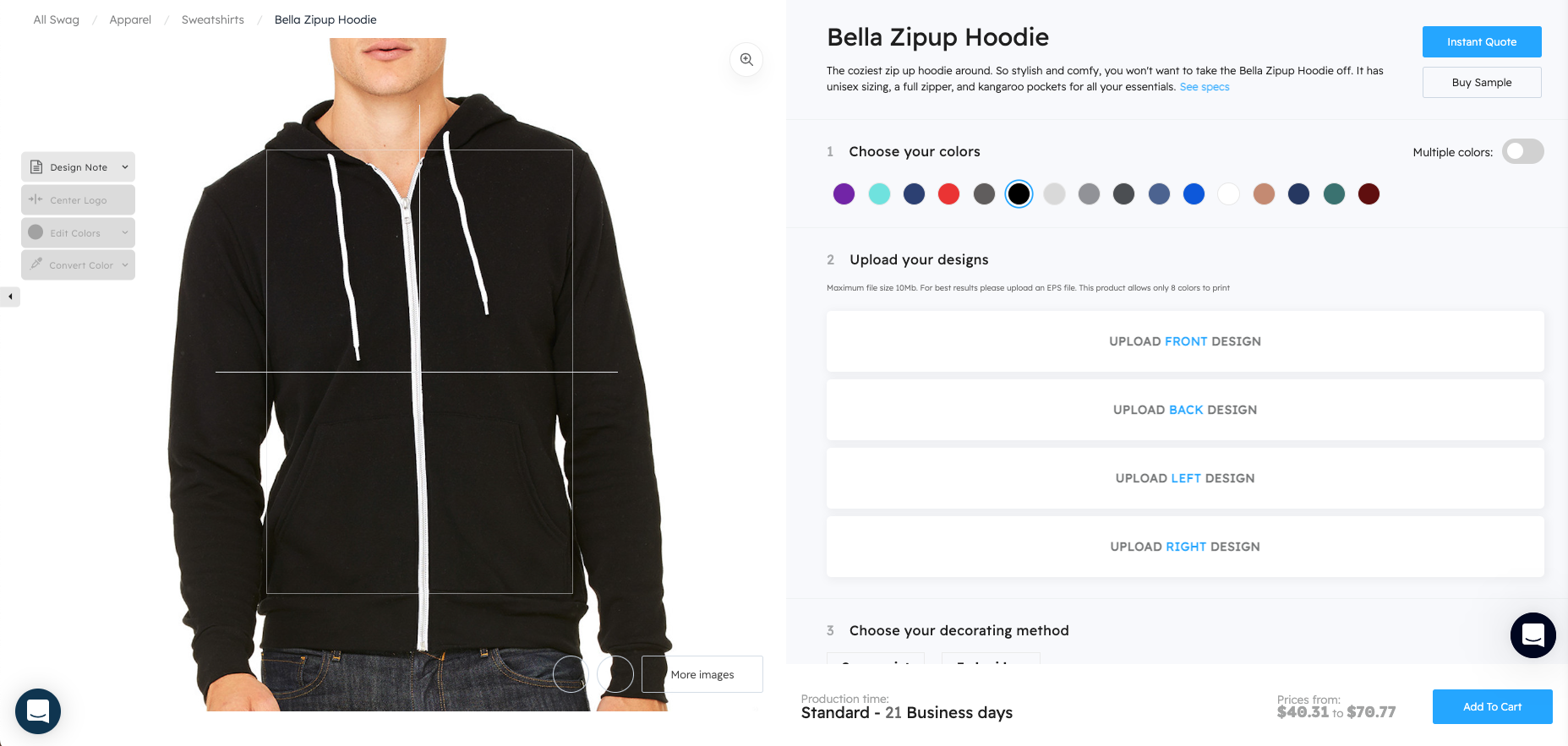
Task: Open the chat bubble icon at right side
Action: [x=1532, y=635]
